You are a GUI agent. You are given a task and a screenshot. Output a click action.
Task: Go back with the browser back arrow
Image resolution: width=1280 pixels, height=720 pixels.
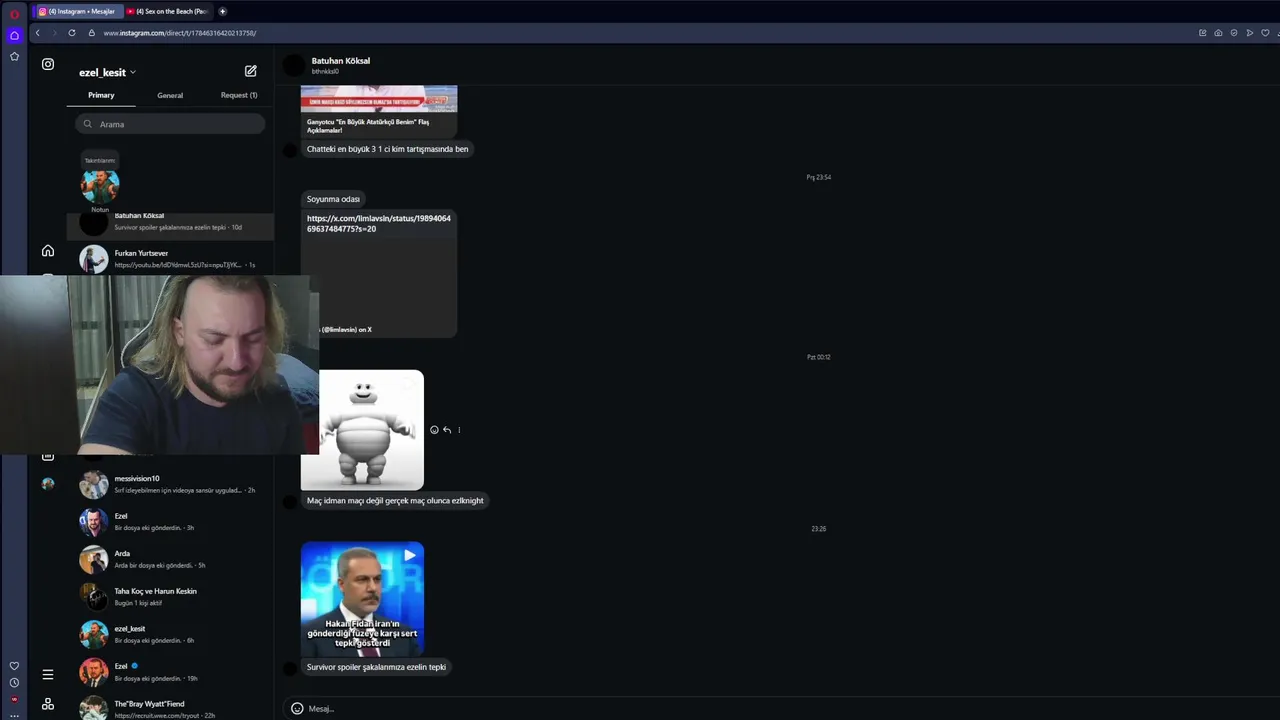tap(38, 33)
